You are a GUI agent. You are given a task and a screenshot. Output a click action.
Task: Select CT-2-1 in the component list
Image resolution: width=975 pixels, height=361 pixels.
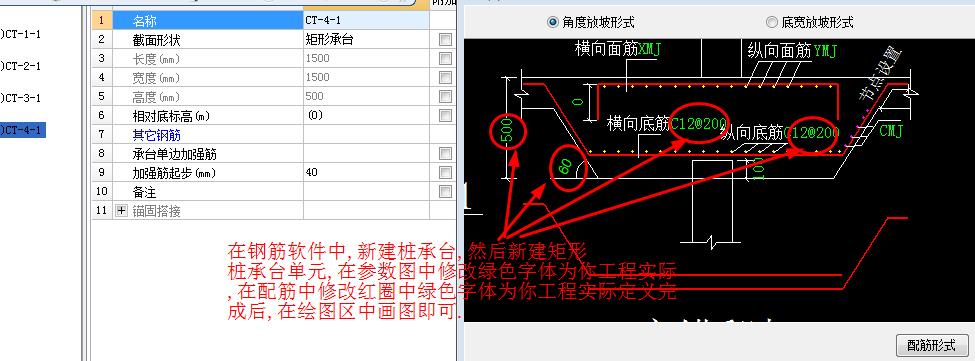[x=21, y=66]
